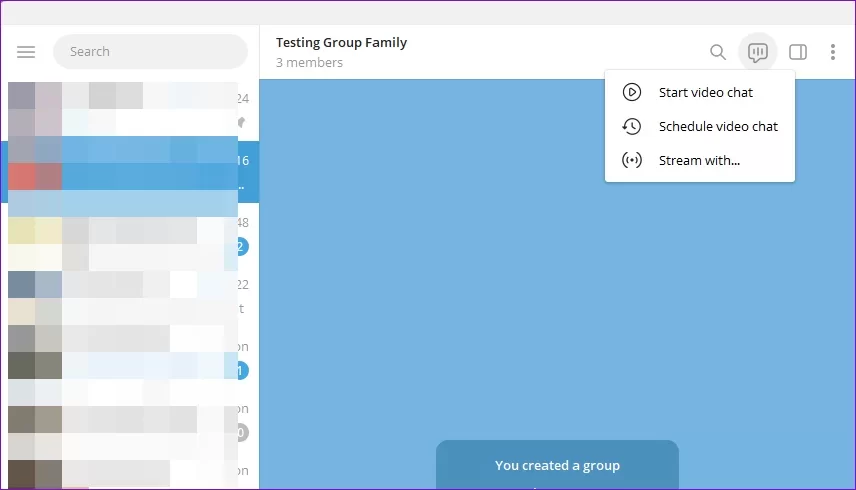
Task: Click the magnifier icon to search this chat
Action: tap(717, 52)
